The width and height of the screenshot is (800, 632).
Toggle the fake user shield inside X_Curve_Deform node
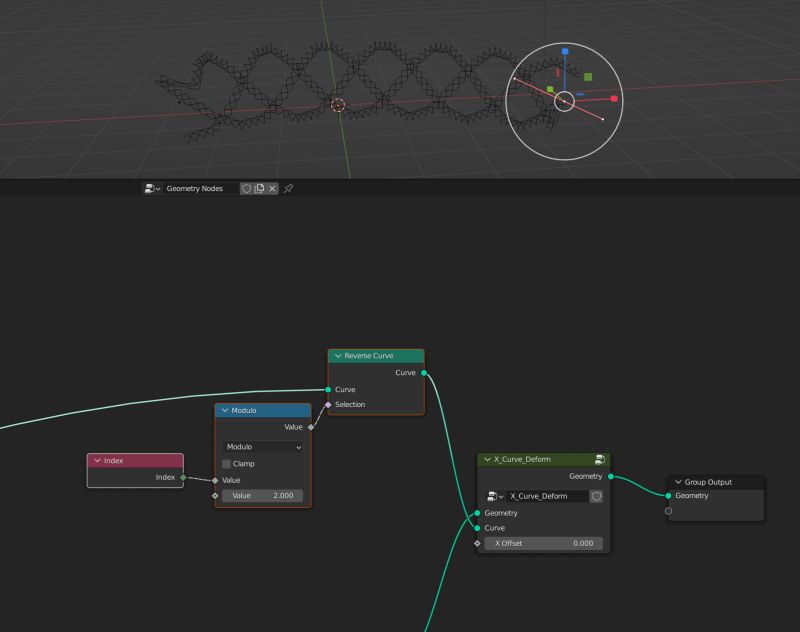pos(596,496)
